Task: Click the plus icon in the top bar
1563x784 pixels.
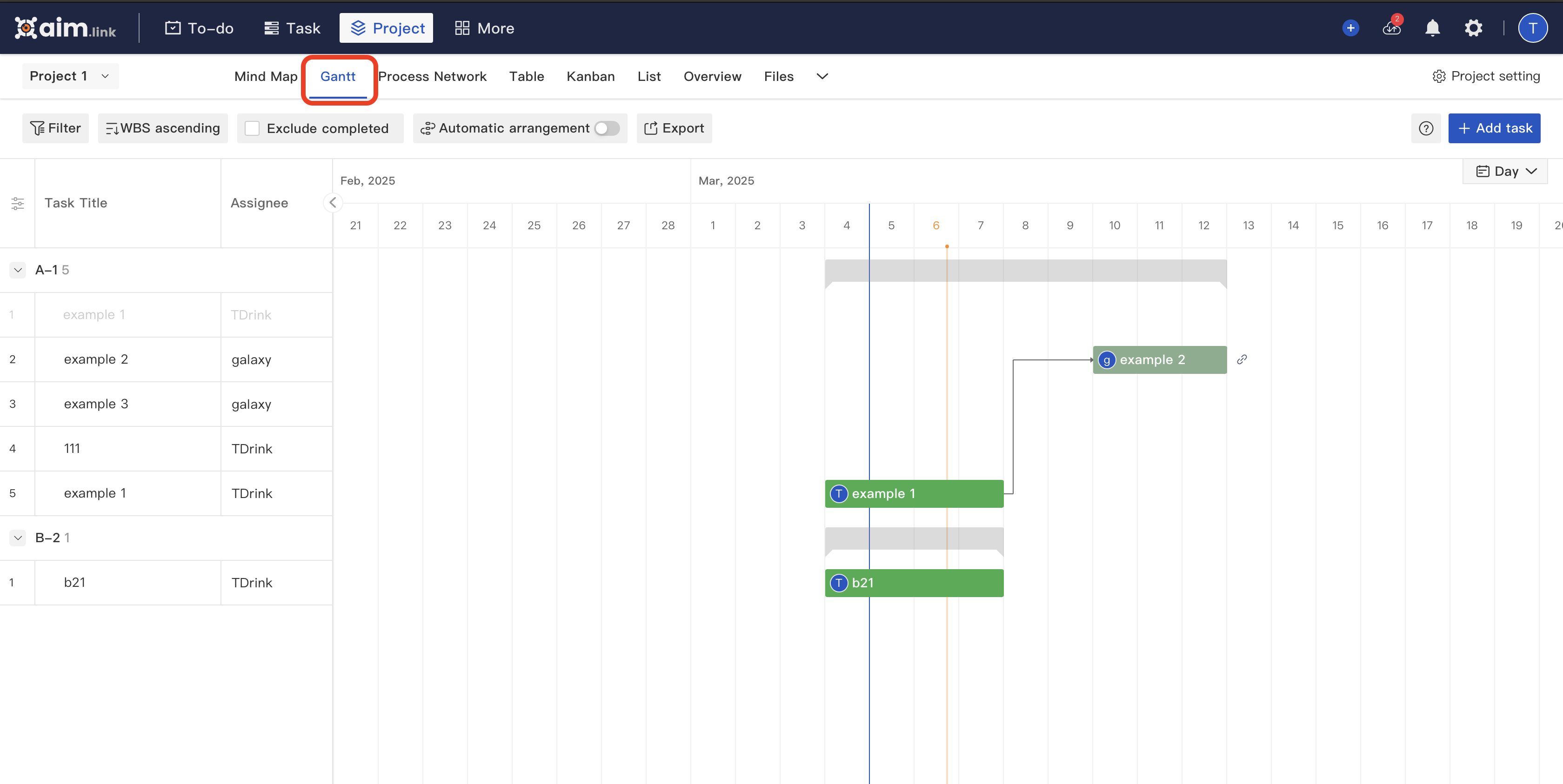Action: 1350,28
